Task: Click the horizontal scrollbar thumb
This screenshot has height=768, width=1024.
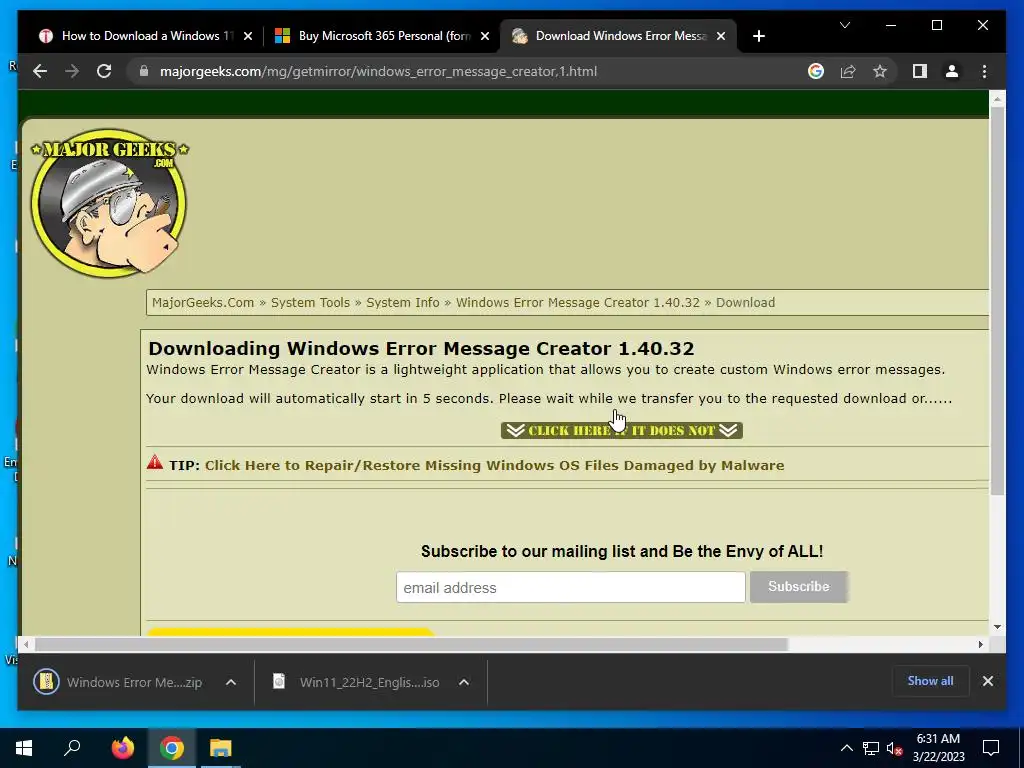Action: (411, 645)
